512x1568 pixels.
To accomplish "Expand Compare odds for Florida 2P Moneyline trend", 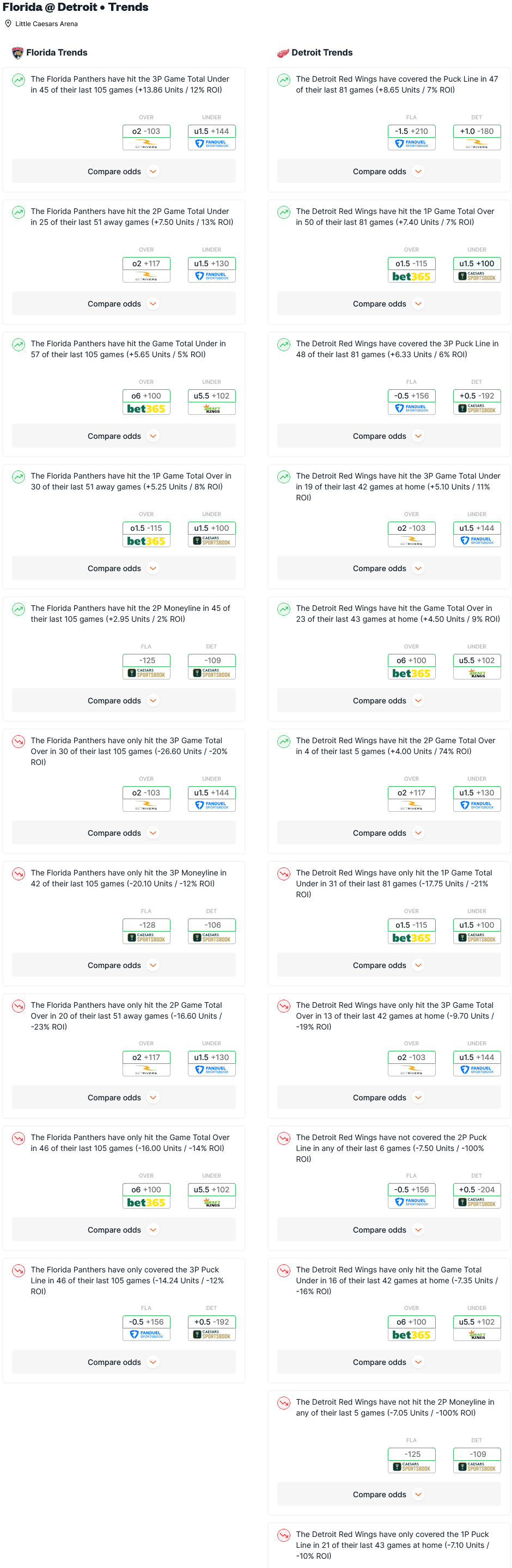I will 124,701.
